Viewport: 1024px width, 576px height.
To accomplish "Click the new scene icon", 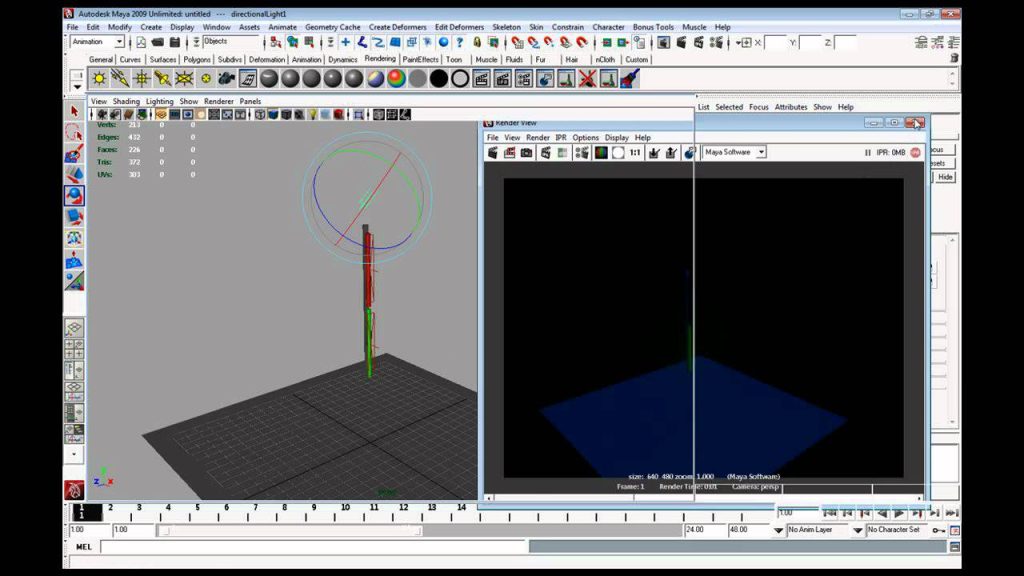I will (141, 42).
